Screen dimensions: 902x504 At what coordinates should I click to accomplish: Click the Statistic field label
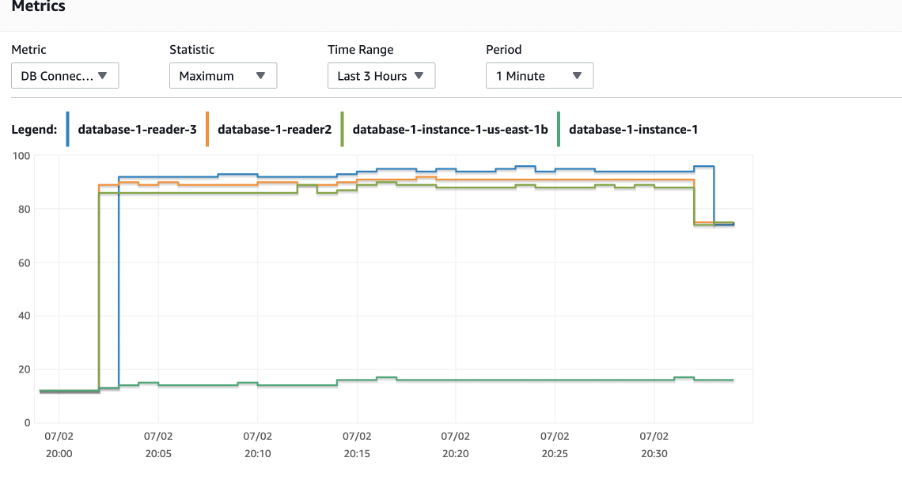pyautogui.click(x=192, y=50)
